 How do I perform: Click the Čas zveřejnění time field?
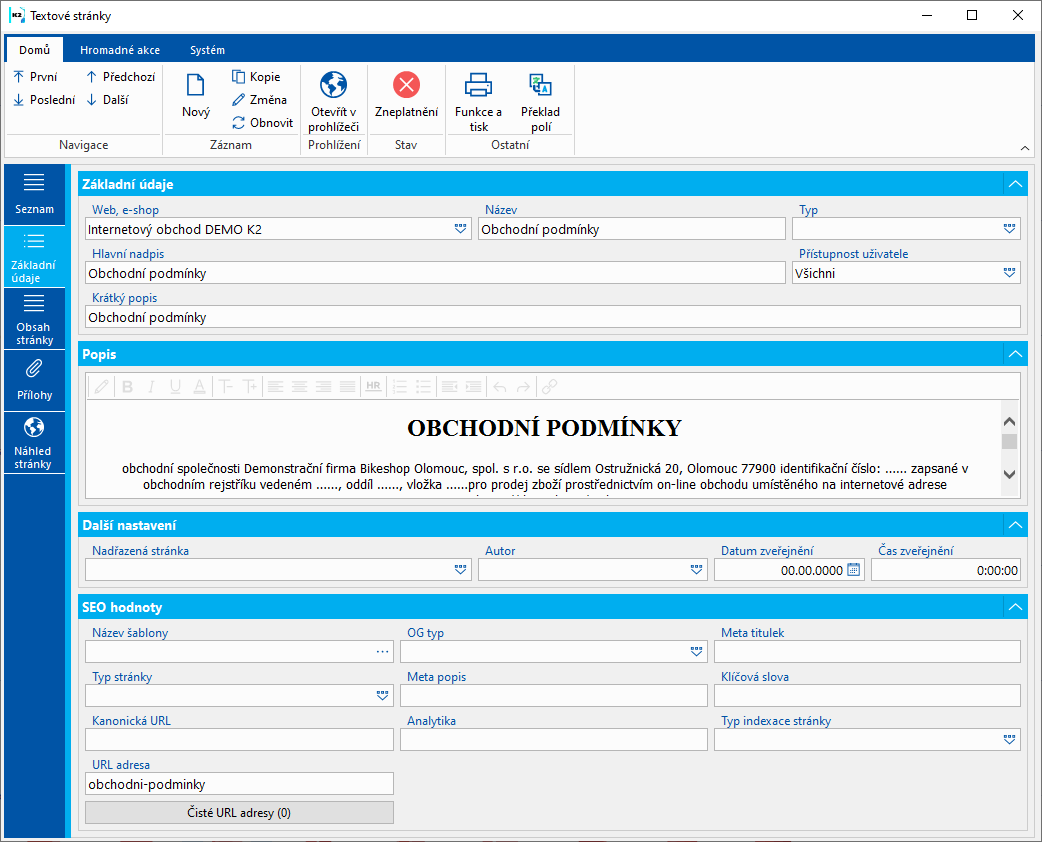tap(946, 570)
